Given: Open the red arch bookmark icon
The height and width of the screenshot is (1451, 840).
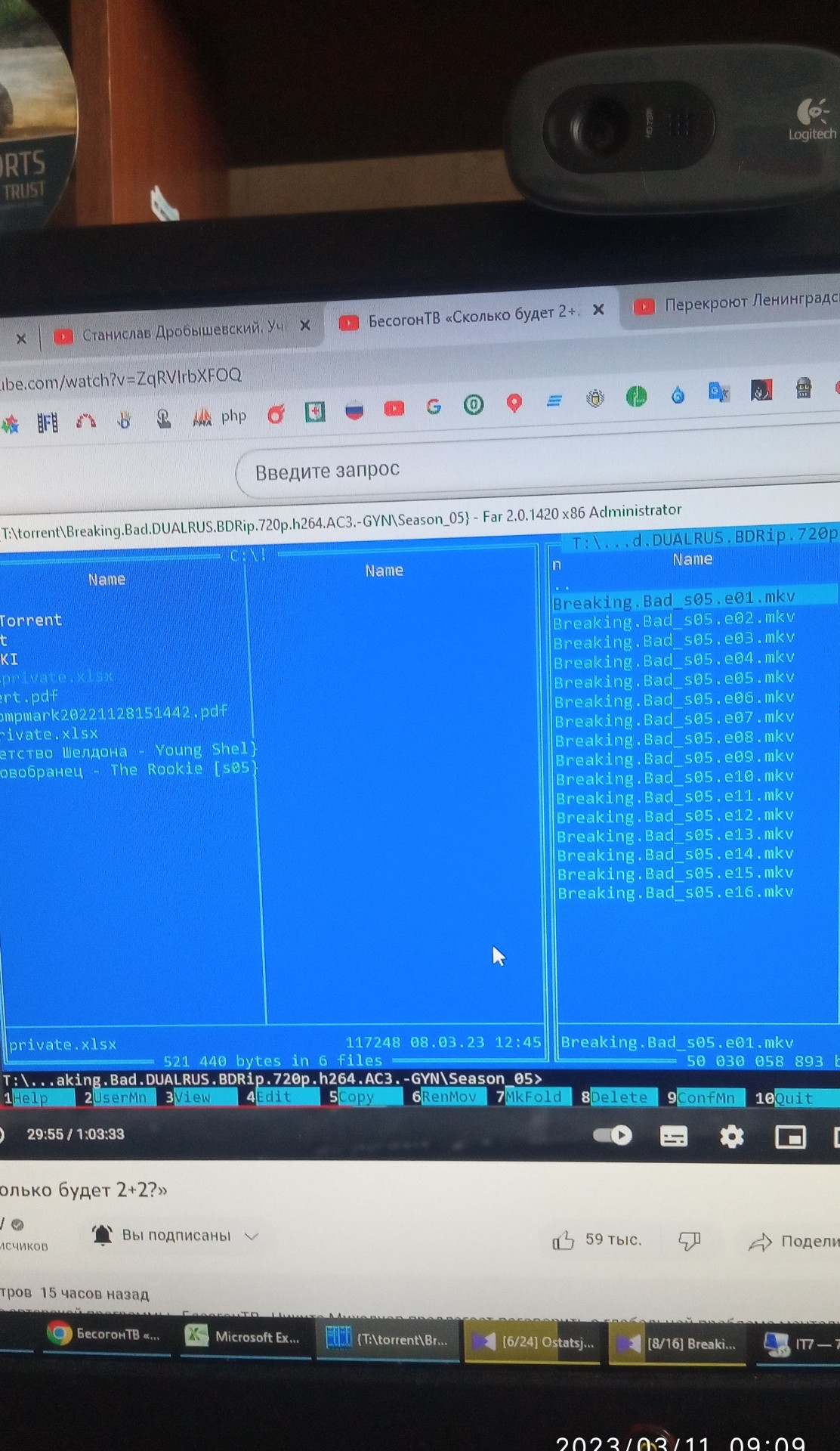Looking at the screenshot, I should [85, 422].
